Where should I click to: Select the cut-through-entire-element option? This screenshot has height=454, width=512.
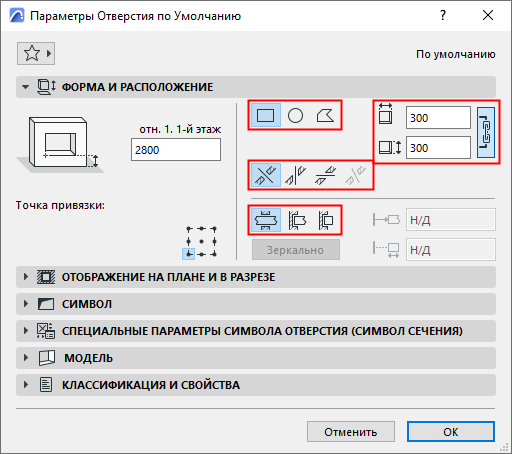pyautogui.click(x=266, y=220)
